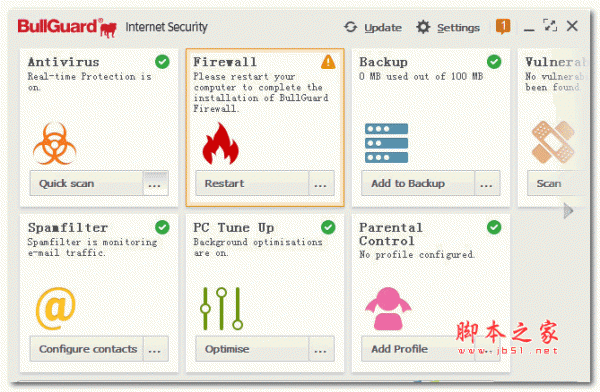Click the Spamfilter green checkmark status
This screenshot has width=600, height=392.
(163, 227)
